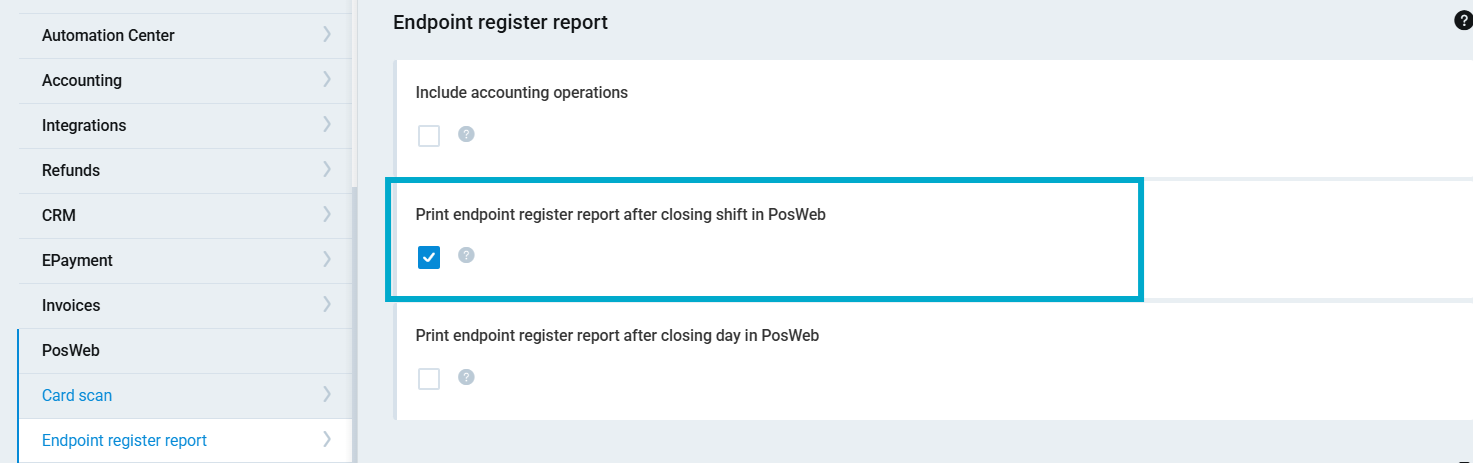Click the Refunds row chevron
Image resolution: width=1473 pixels, height=463 pixels.
click(327, 170)
